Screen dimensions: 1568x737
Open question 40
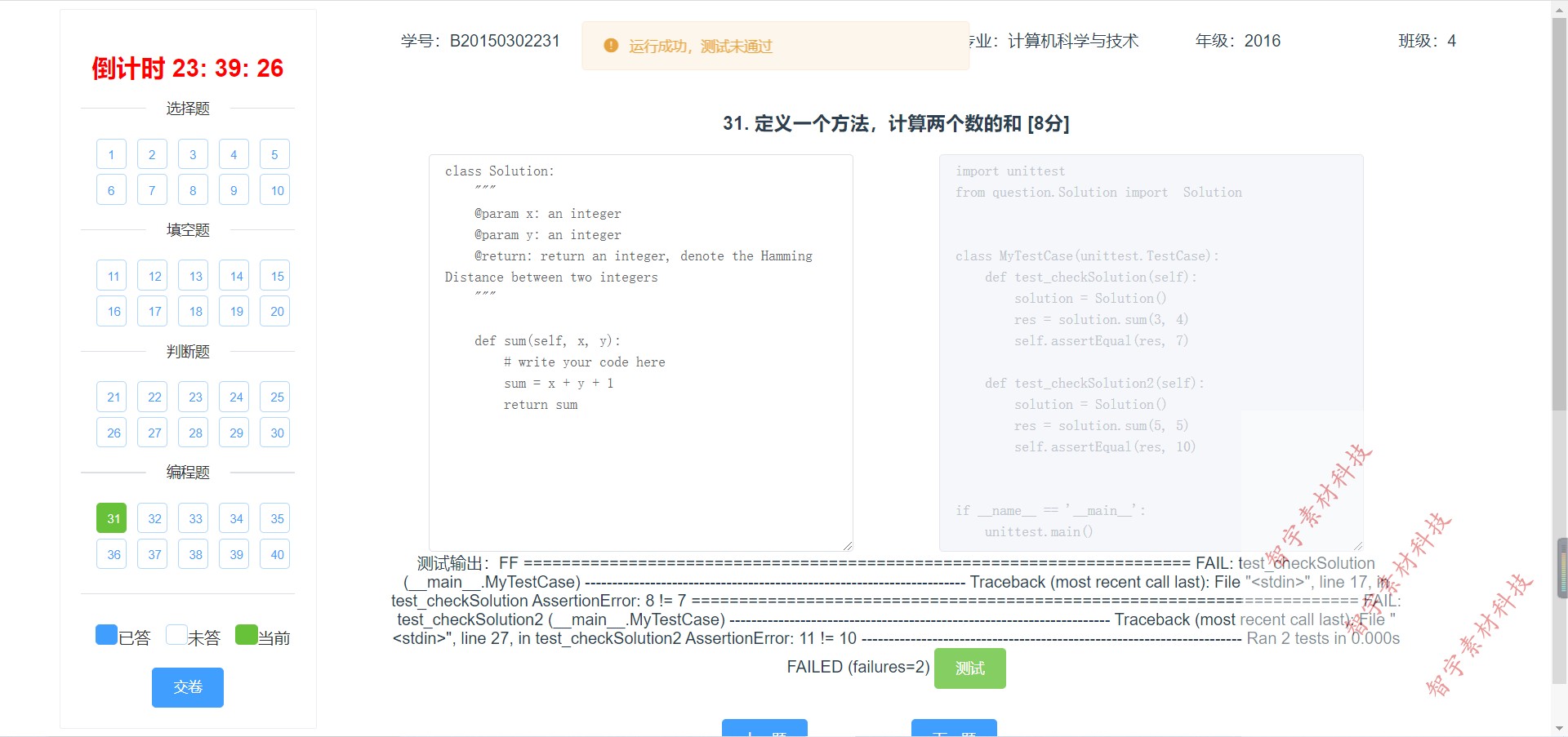tap(274, 554)
